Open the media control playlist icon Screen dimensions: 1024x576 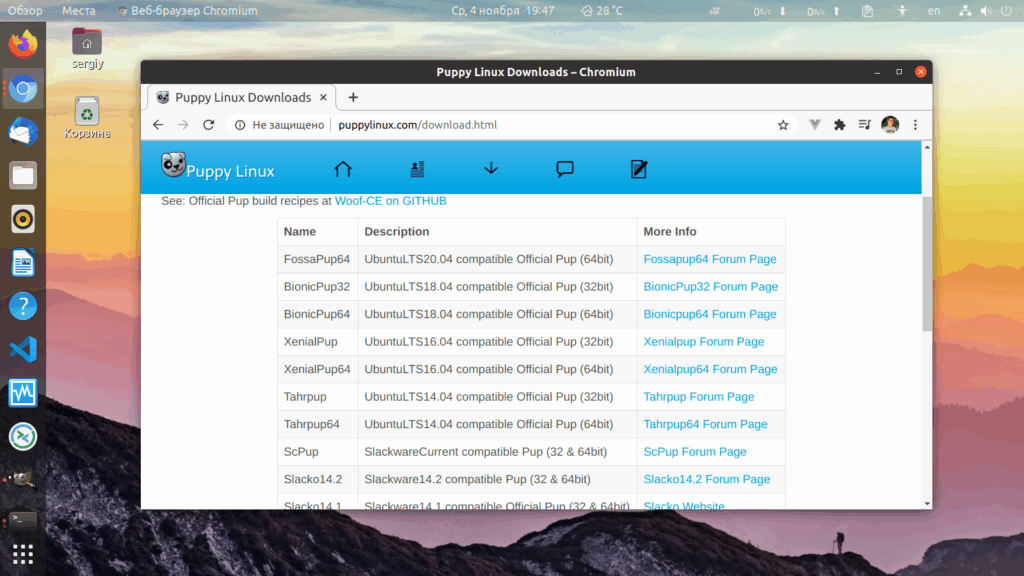point(865,125)
